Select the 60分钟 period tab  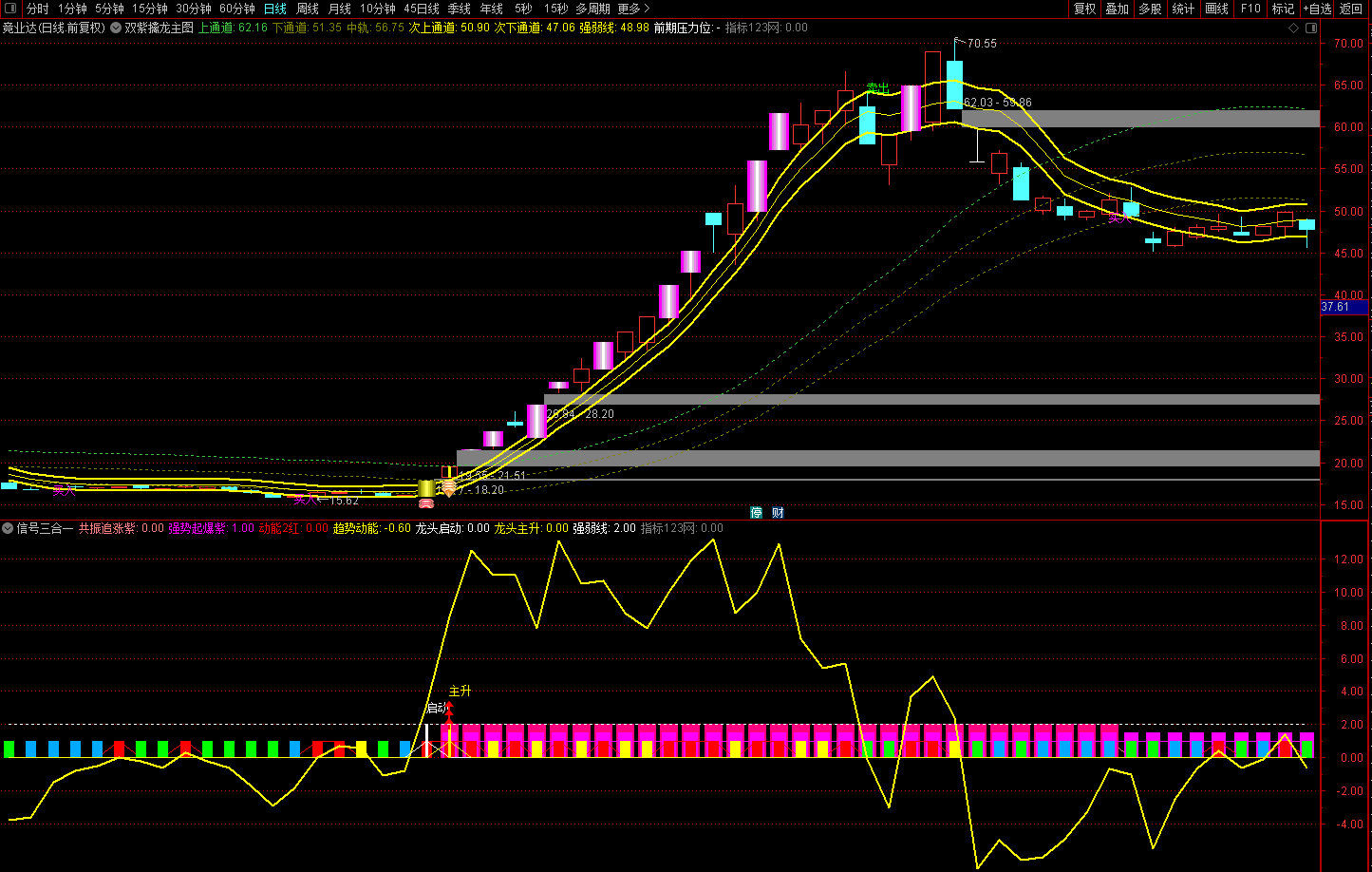[237, 9]
